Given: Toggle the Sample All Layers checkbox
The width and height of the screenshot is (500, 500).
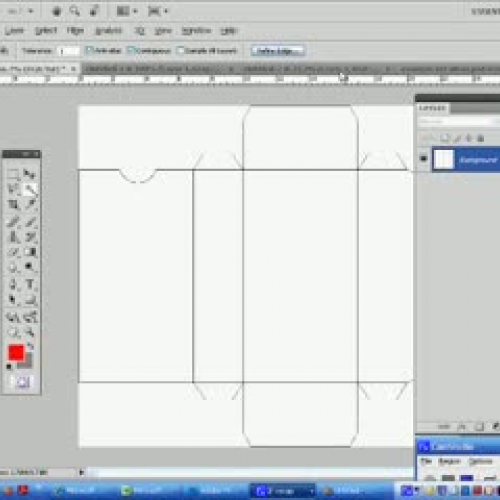Looking at the screenshot, I should tap(181, 50).
